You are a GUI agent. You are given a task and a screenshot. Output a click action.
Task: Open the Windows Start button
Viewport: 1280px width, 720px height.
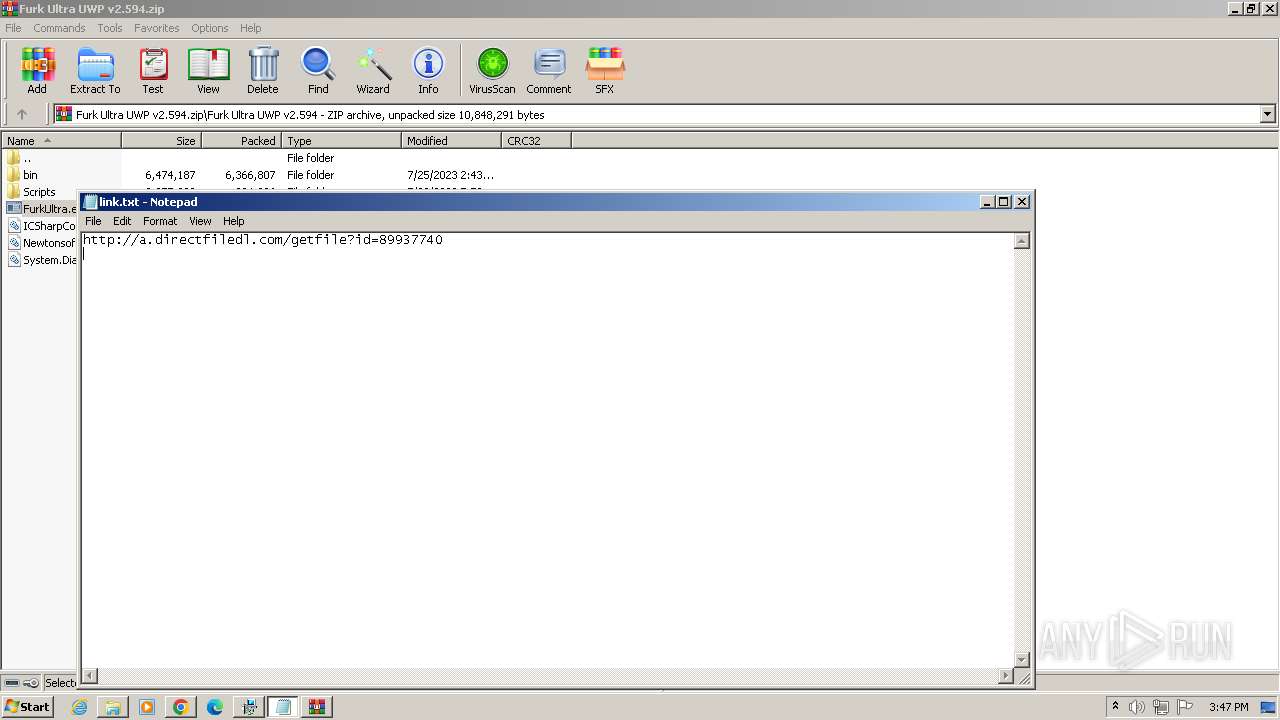pos(27,707)
